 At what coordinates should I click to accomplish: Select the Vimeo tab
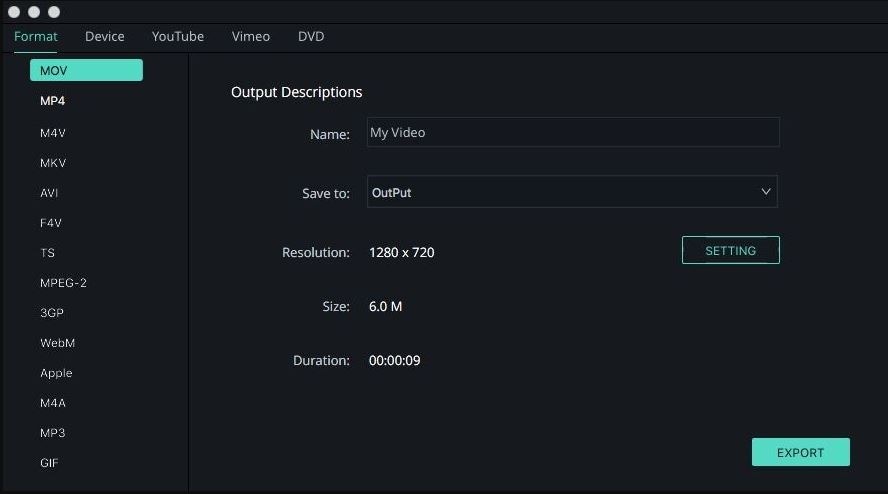(250, 37)
